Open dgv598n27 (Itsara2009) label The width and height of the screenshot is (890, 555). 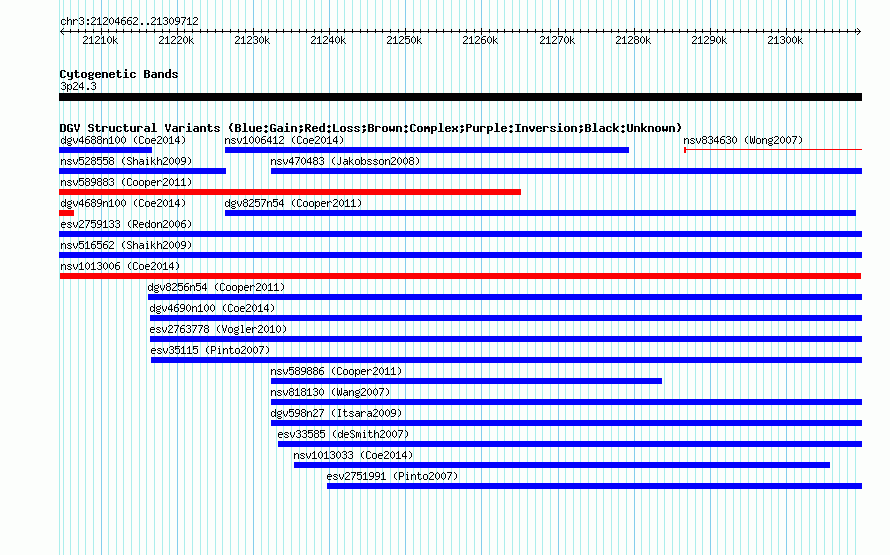336,413
